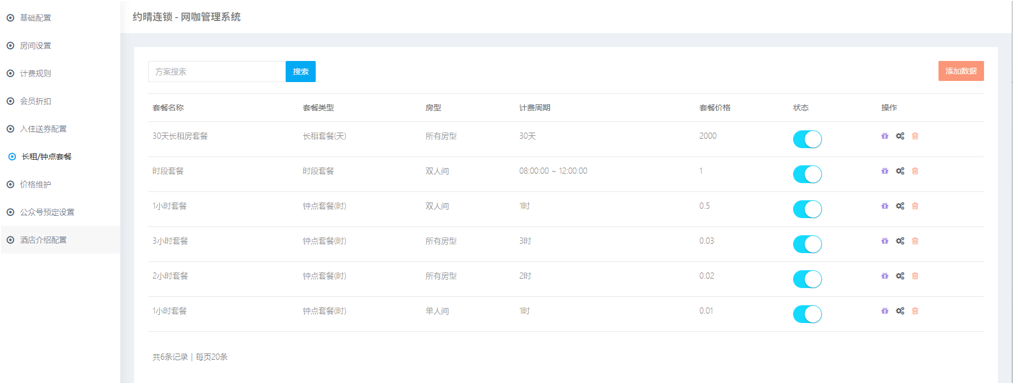This screenshot has height=385, width=1013.
Task: Click the 状态 column header
Action: coord(801,107)
